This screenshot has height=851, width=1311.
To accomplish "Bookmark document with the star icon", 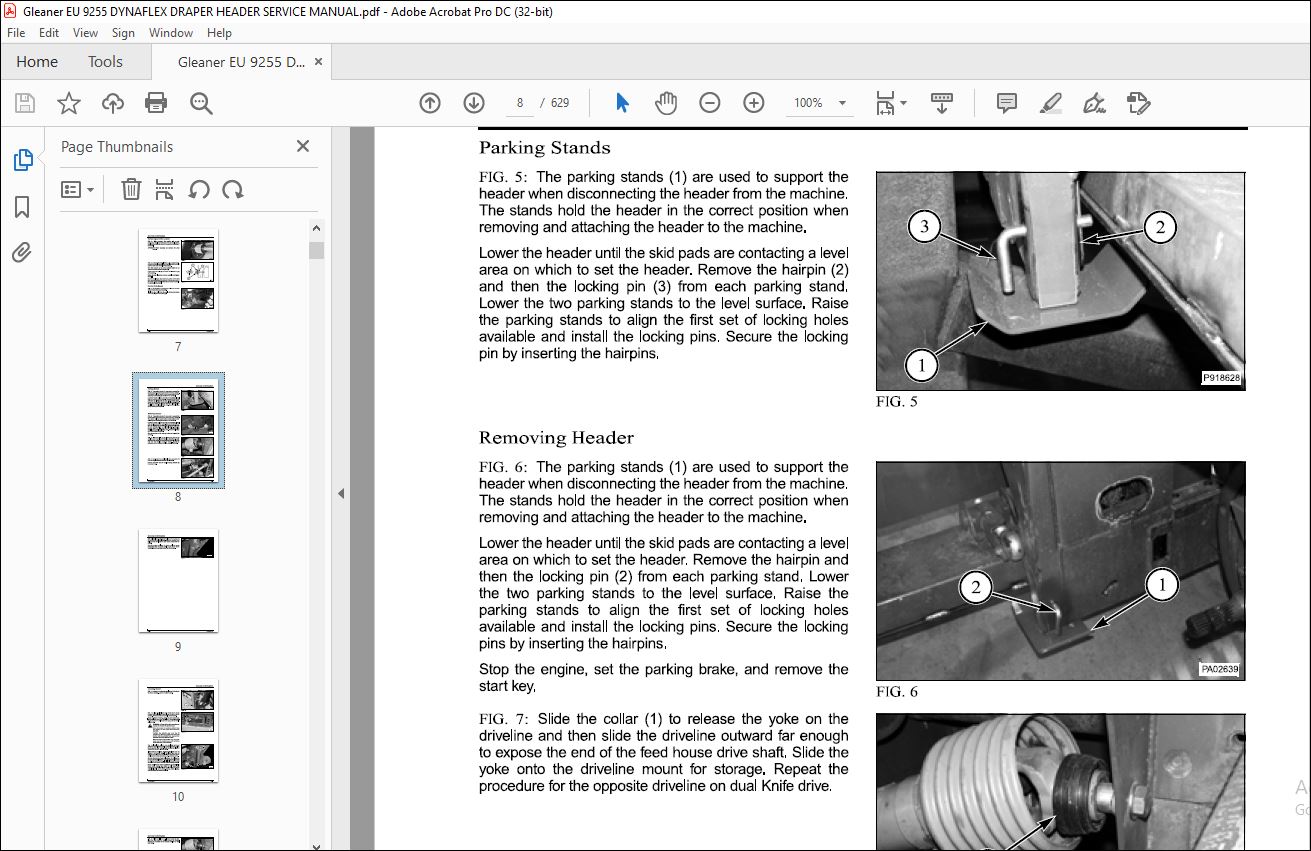I will click(68, 103).
